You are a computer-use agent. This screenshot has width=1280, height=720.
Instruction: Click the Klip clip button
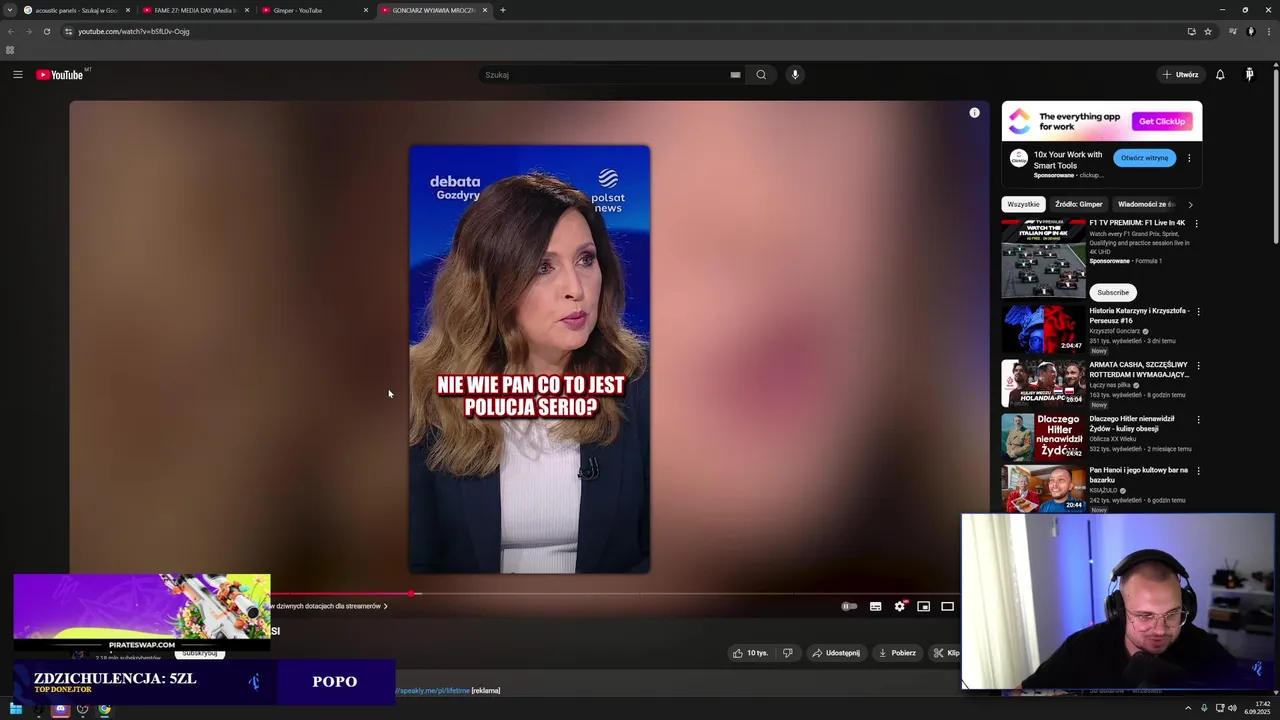[x=946, y=653]
